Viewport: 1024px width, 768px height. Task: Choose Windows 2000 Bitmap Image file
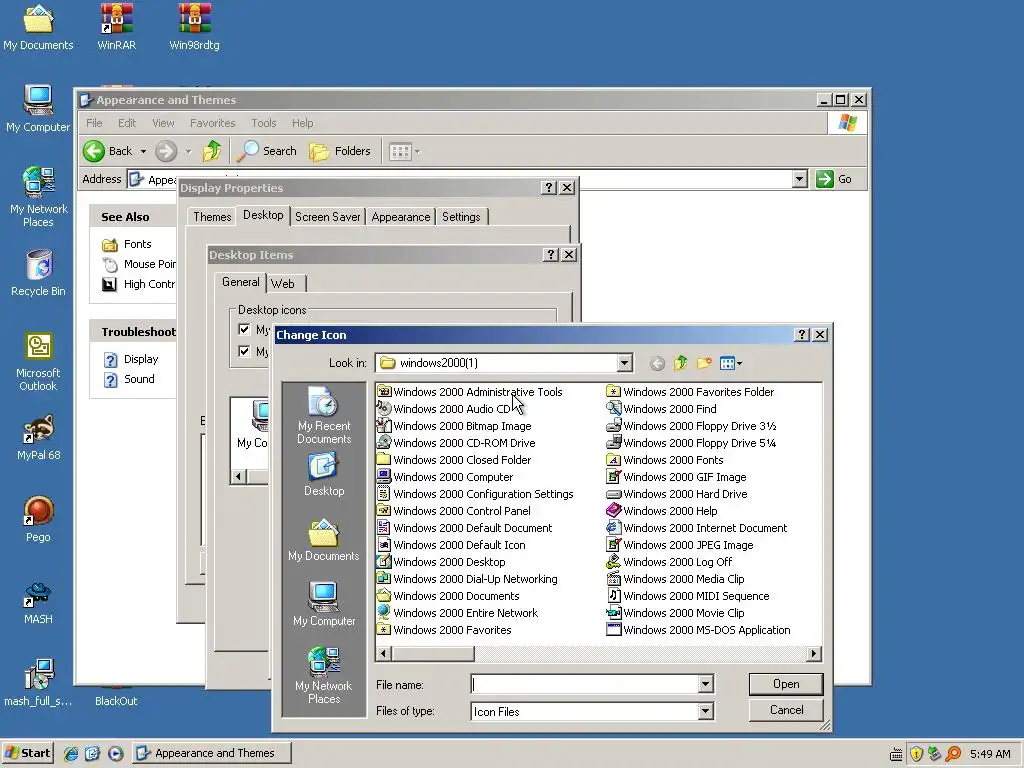[x=455, y=426]
